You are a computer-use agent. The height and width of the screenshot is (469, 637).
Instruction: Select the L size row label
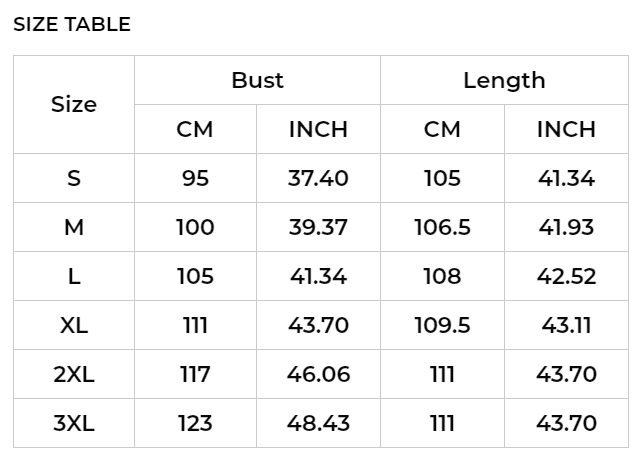(x=74, y=276)
